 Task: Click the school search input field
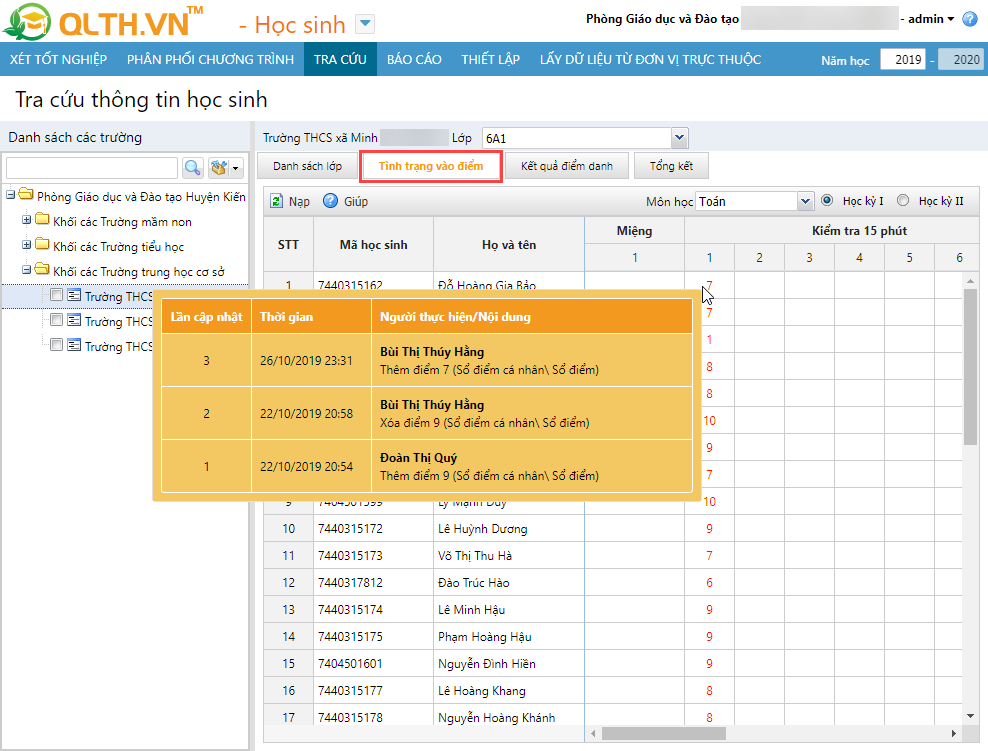91,167
